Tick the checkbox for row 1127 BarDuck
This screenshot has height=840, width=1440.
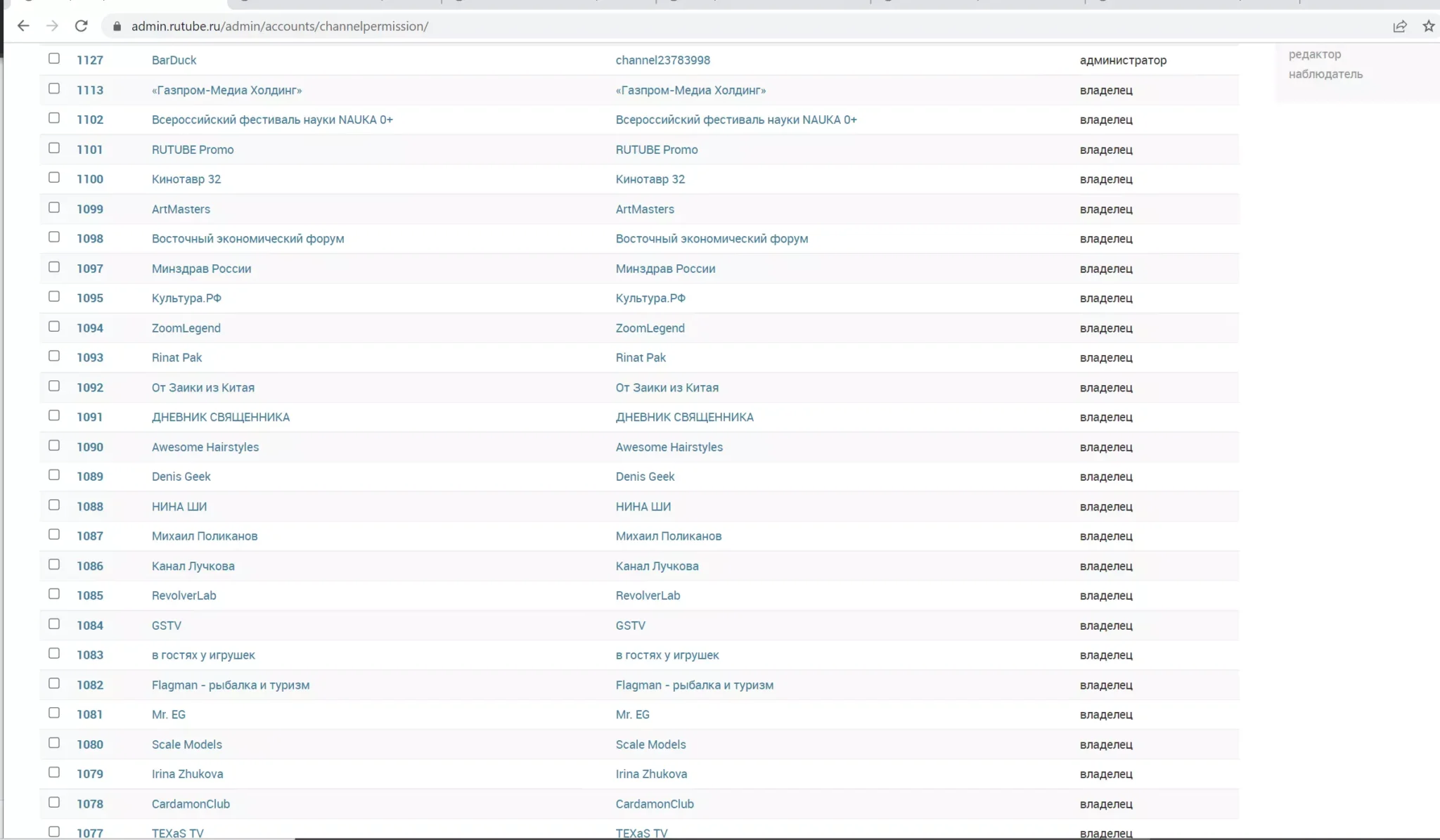[54, 58]
